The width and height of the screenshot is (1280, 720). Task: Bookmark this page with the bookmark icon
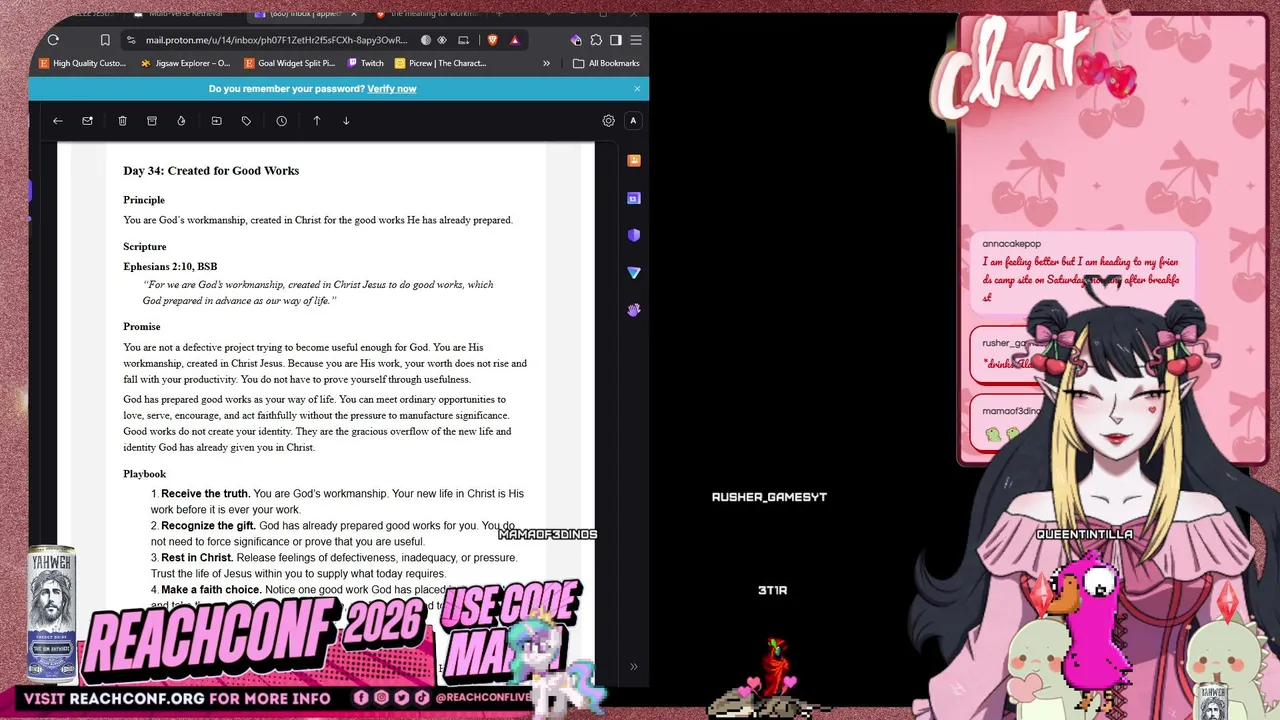[x=105, y=40]
